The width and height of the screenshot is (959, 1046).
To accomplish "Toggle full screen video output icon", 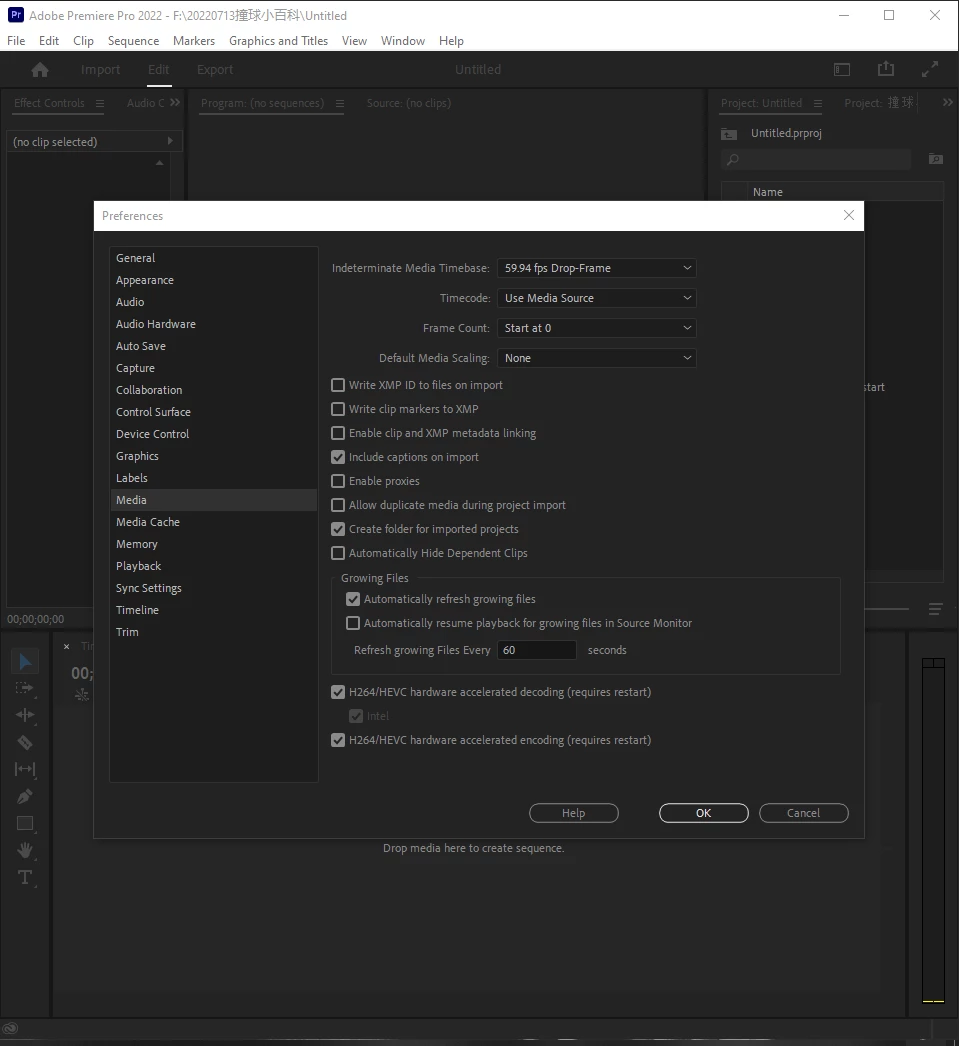I will click(x=930, y=69).
